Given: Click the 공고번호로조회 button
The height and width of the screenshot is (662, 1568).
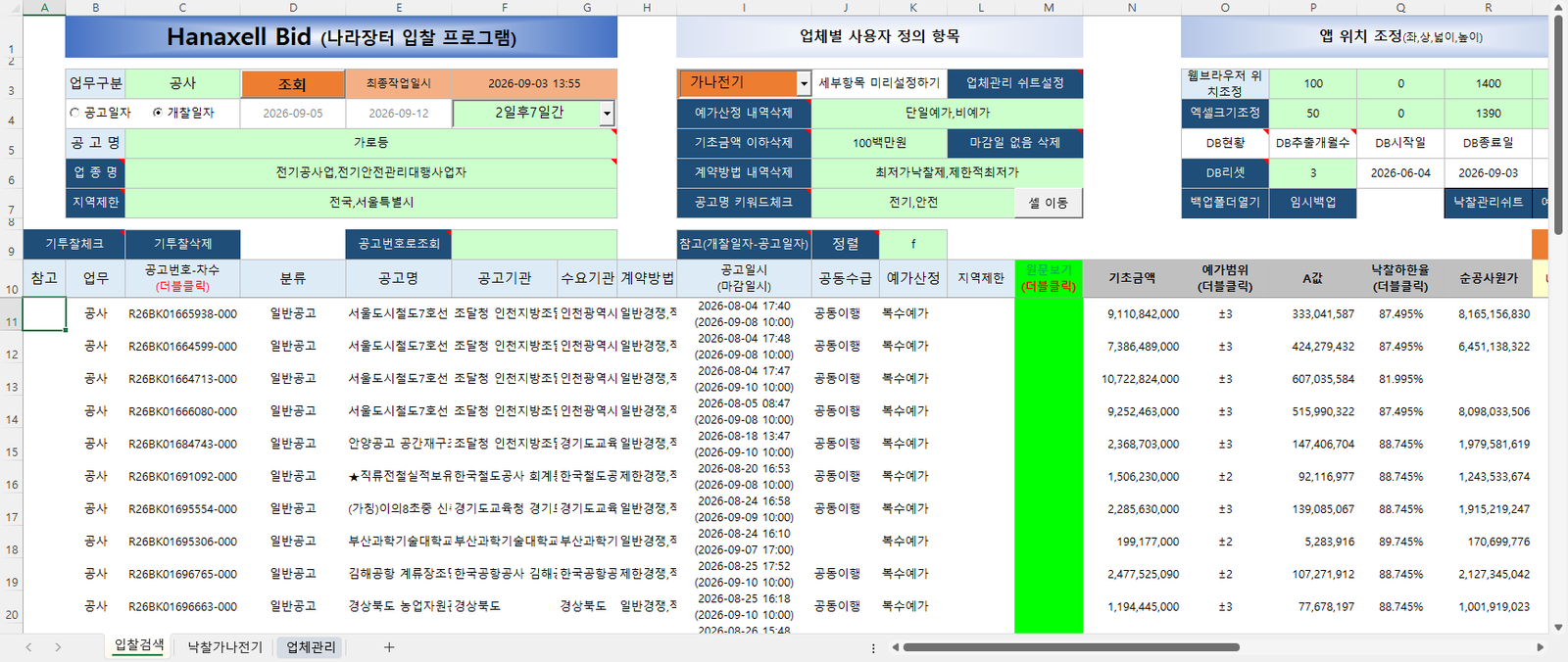Looking at the screenshot, I should point(398,244).
